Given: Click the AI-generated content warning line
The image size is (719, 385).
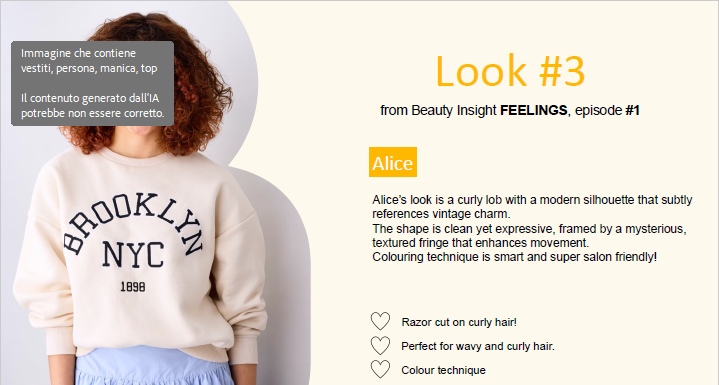Looking at the screenshot, I should coord(93,105).
